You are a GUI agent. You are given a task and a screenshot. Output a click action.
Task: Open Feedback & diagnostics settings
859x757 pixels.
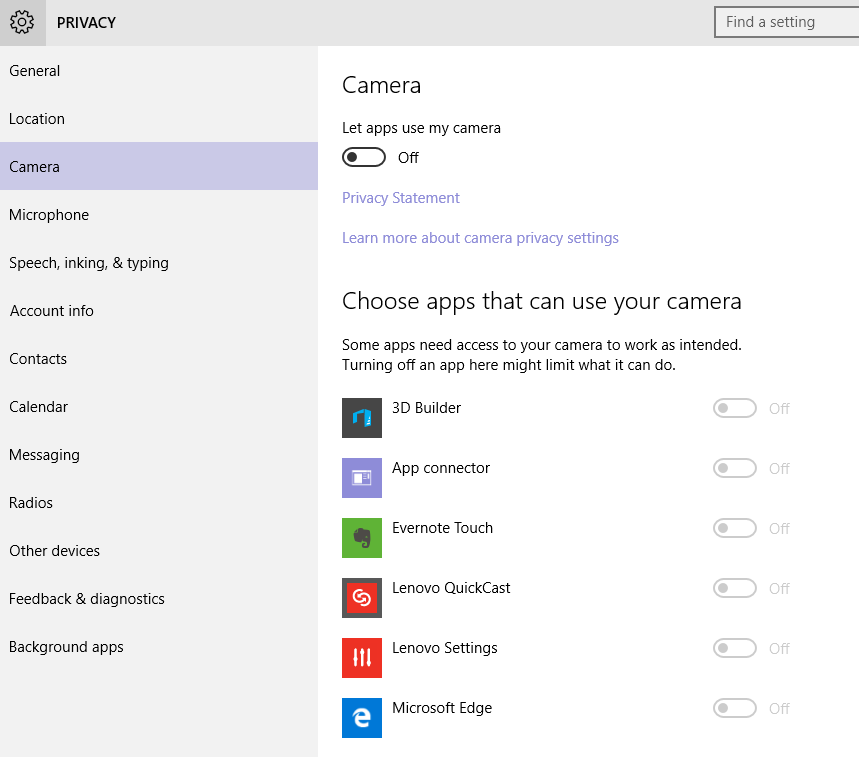click(x=159, y=599)
